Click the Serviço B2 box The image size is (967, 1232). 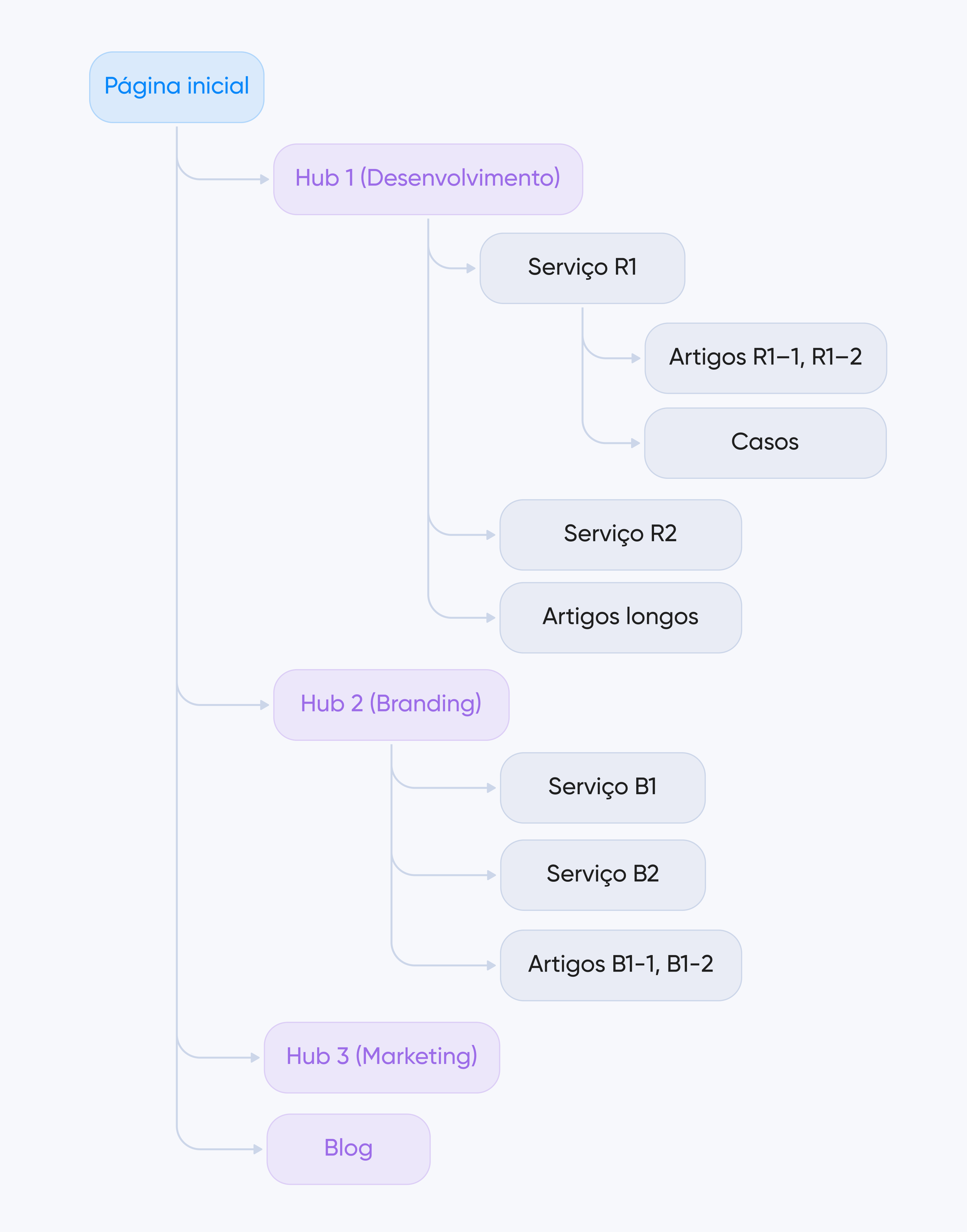(x=602, y=875)
